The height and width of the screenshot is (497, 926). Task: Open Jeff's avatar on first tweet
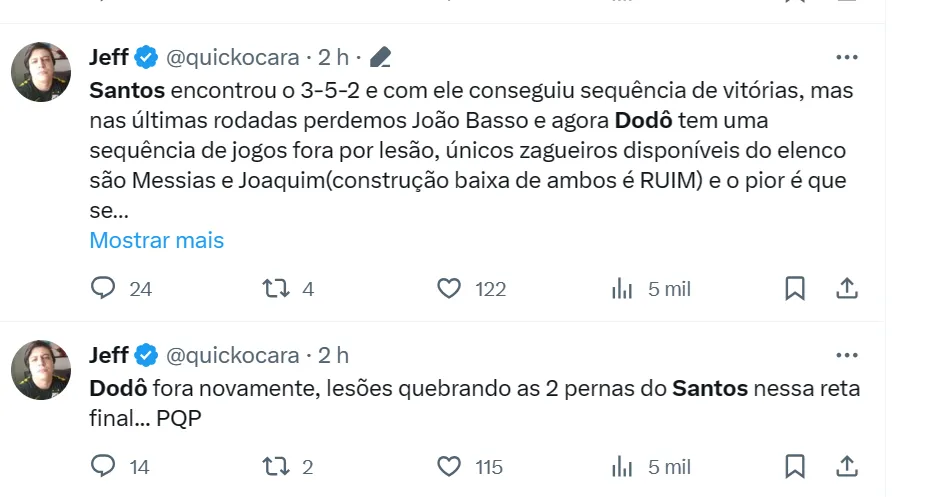click(x=41, y=72)
